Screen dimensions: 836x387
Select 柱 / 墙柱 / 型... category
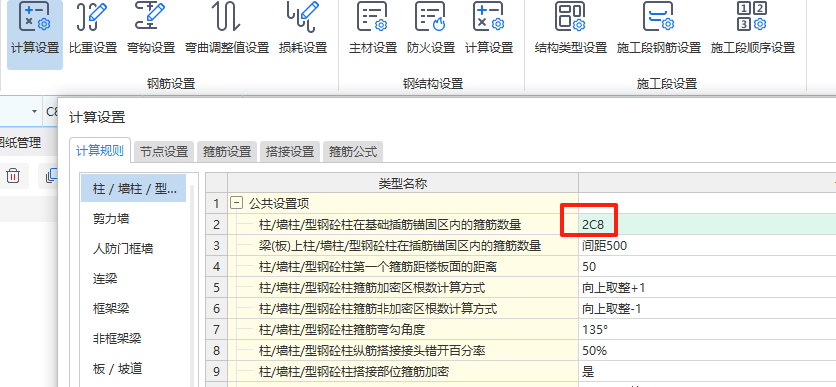coord(133,188)
